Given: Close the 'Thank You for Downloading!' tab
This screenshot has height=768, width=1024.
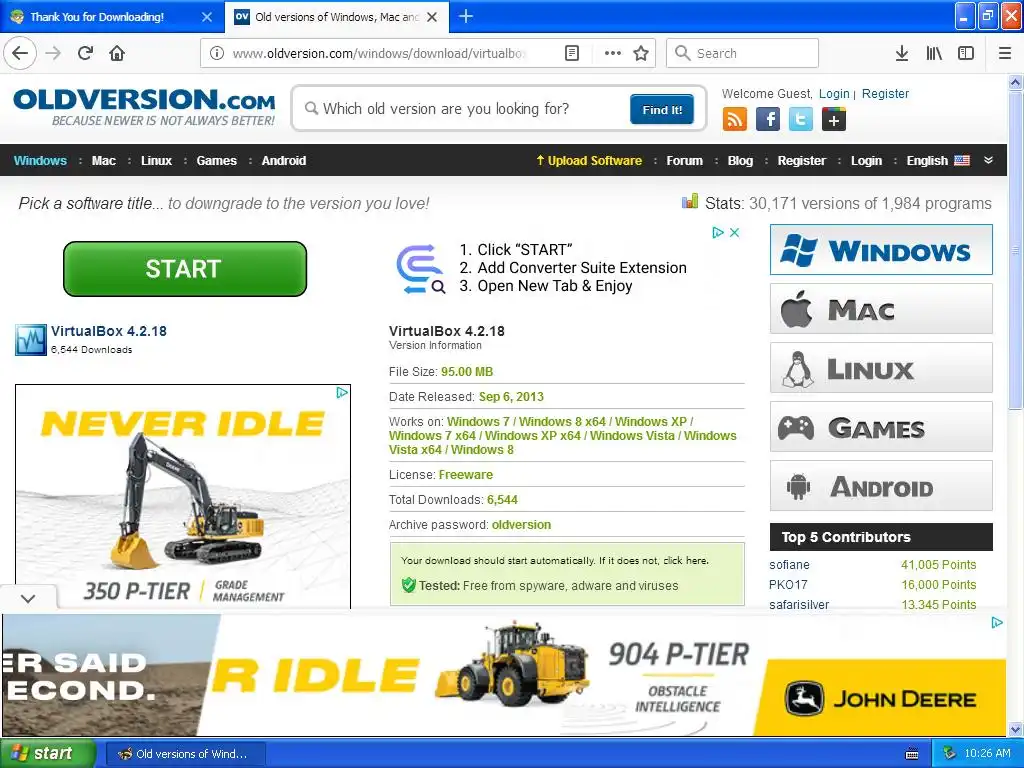Looking at the screenshot, I should pos(206,17).
